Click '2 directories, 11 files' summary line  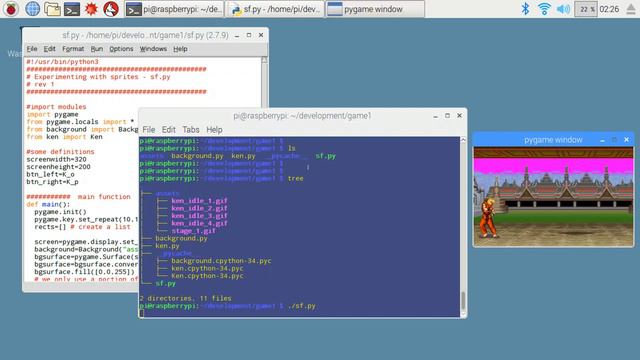coord(185,298)
